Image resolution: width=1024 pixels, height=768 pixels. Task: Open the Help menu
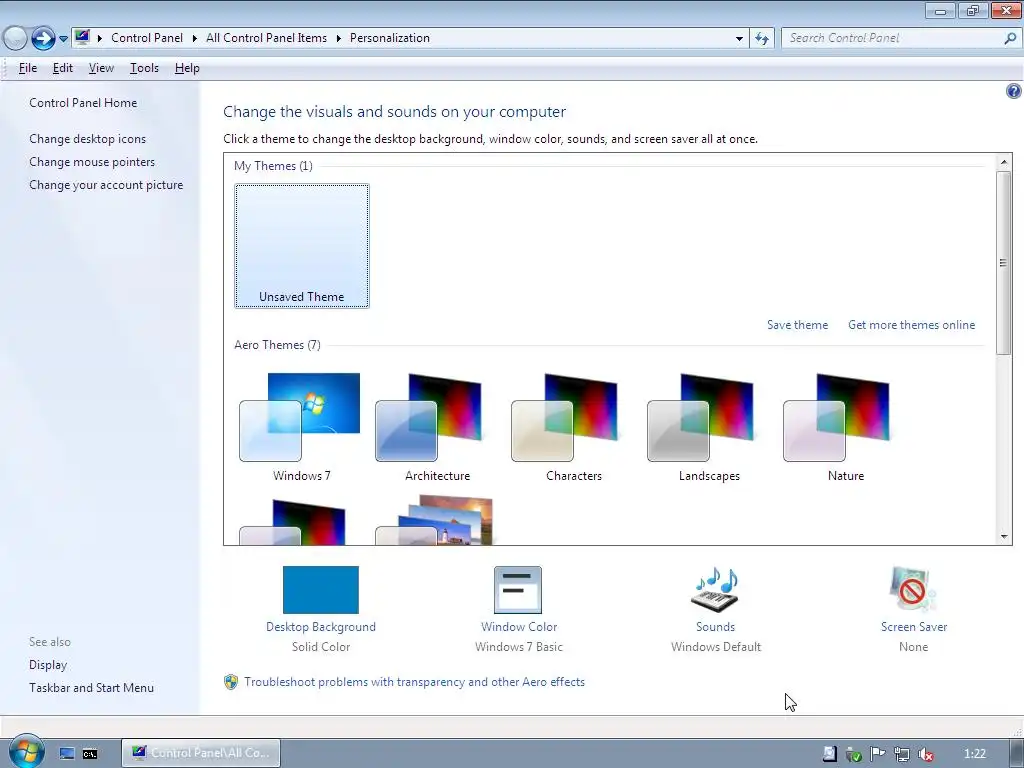(187, 68)
